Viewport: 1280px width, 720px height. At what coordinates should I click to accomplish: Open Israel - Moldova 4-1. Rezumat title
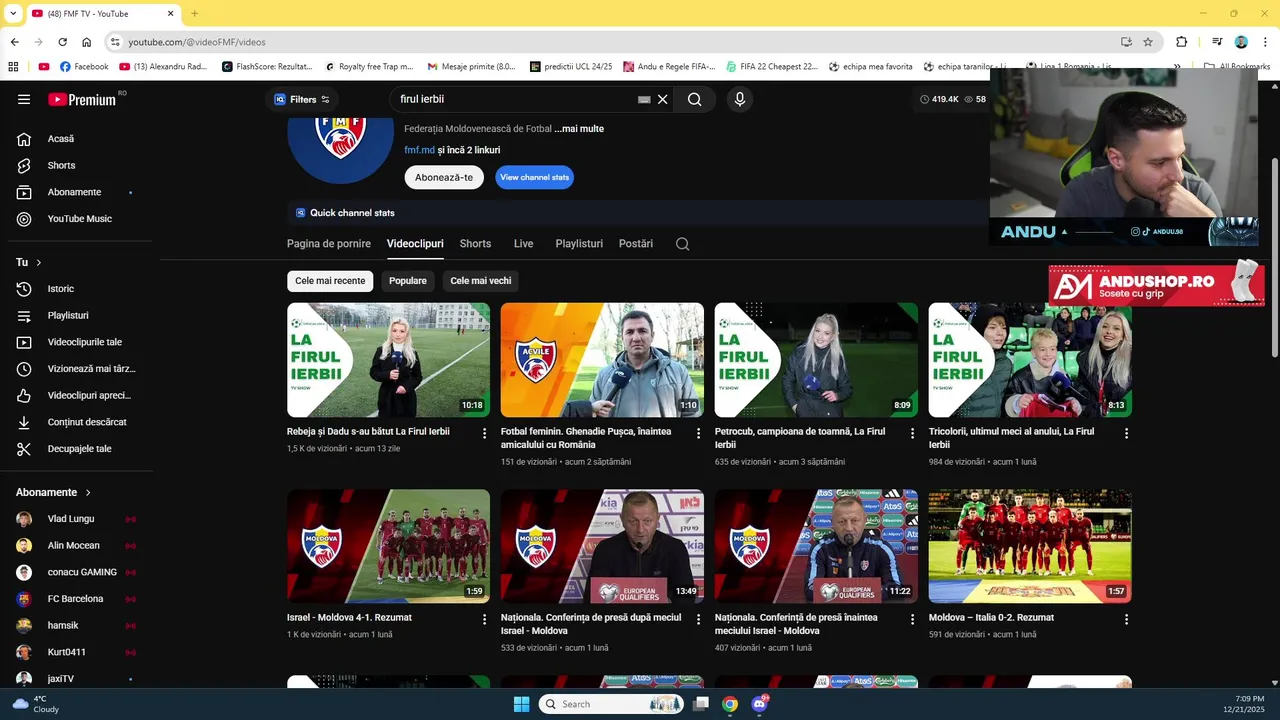tap(349, 618)
